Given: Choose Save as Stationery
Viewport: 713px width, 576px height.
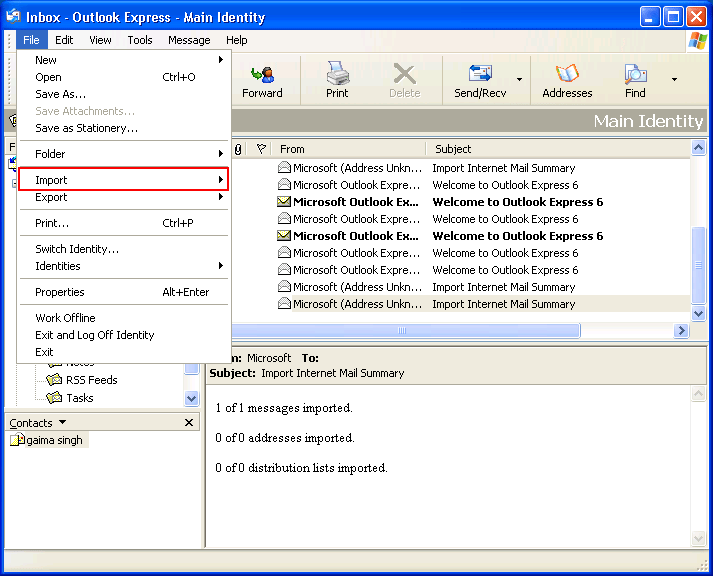Looking at the screenshot, I should coord(123,128).
